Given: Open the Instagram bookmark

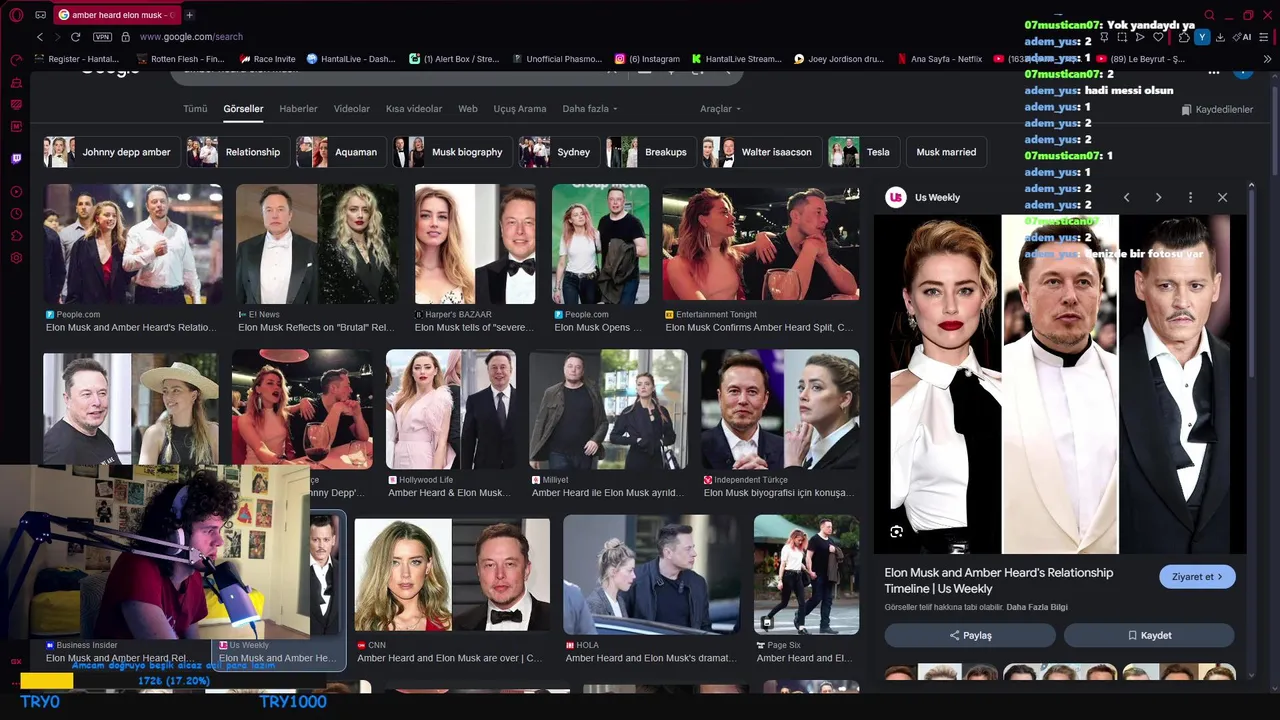Looking at the screenshot, I should pos(647,59).
